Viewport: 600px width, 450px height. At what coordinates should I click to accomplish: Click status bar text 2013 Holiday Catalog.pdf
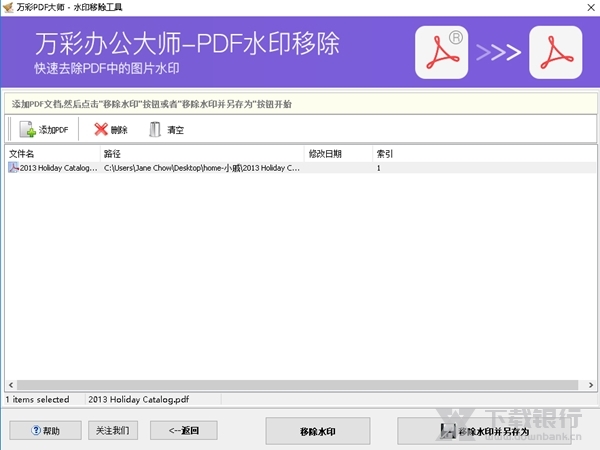139,399
